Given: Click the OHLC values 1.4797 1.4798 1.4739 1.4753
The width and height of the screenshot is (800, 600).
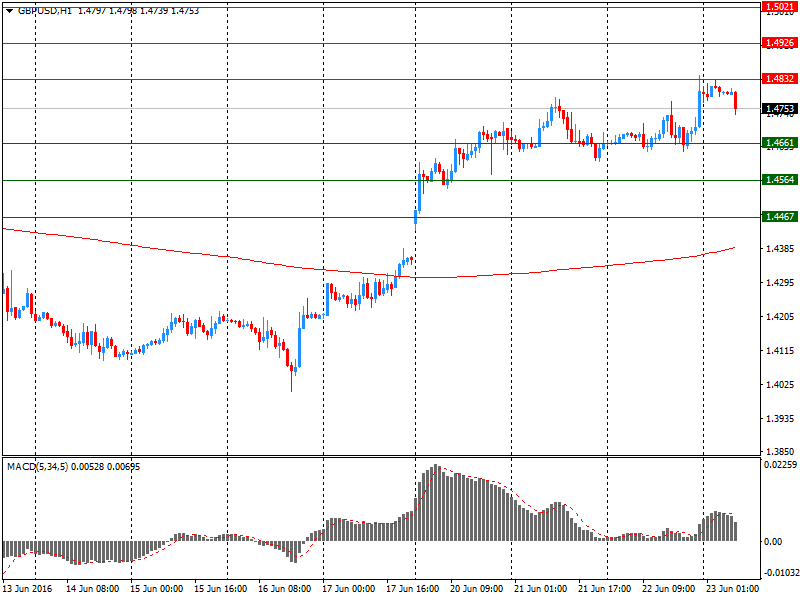Looking at the screenshot, I should click(x=139, y=11).
